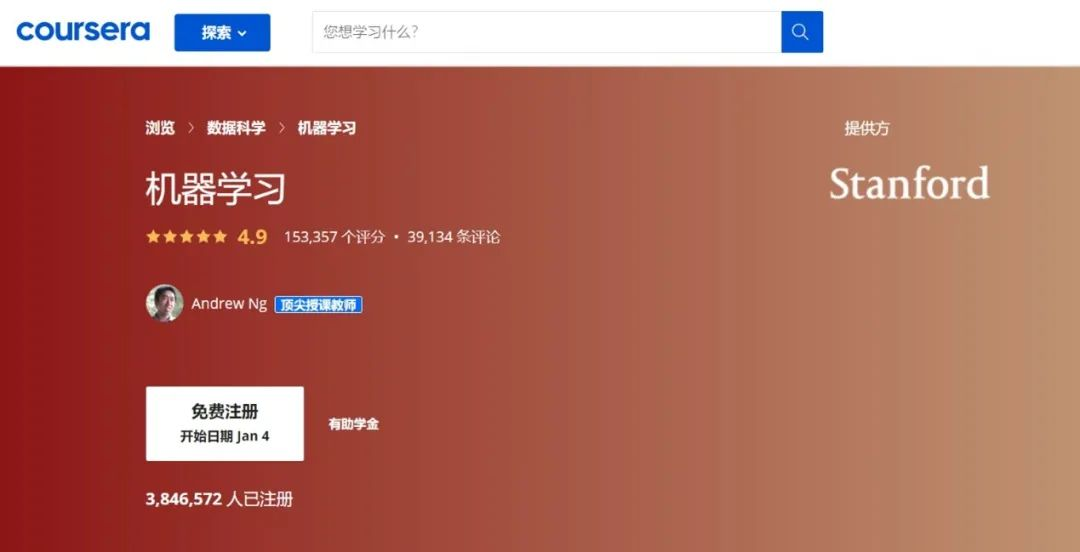Image resolution: width=1080 pixels, height=552 pixels.
Task: Open 数据科学 breadcrumb link
Action: [236, 128]
